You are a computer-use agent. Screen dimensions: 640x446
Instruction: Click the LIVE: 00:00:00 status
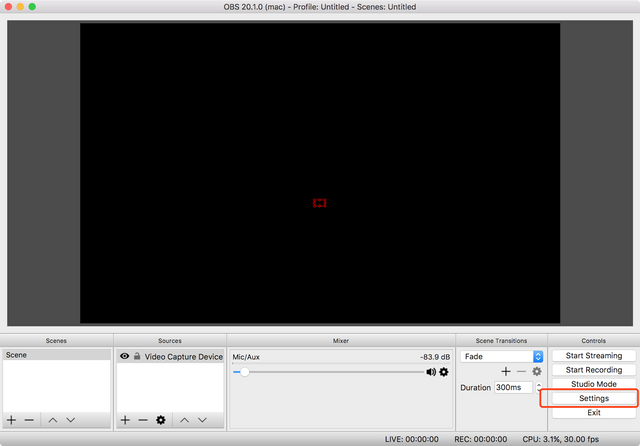[411, 439]
